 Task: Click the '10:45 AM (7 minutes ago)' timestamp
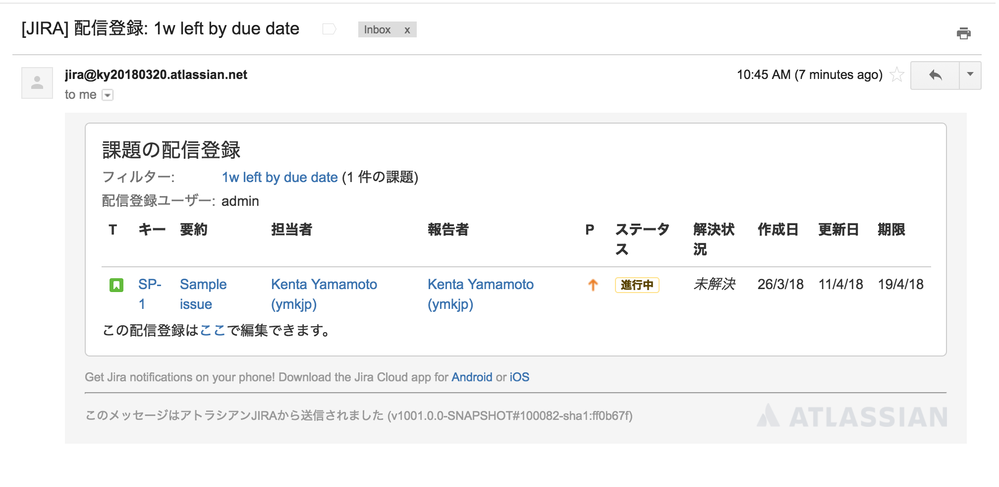pos(810,75)
